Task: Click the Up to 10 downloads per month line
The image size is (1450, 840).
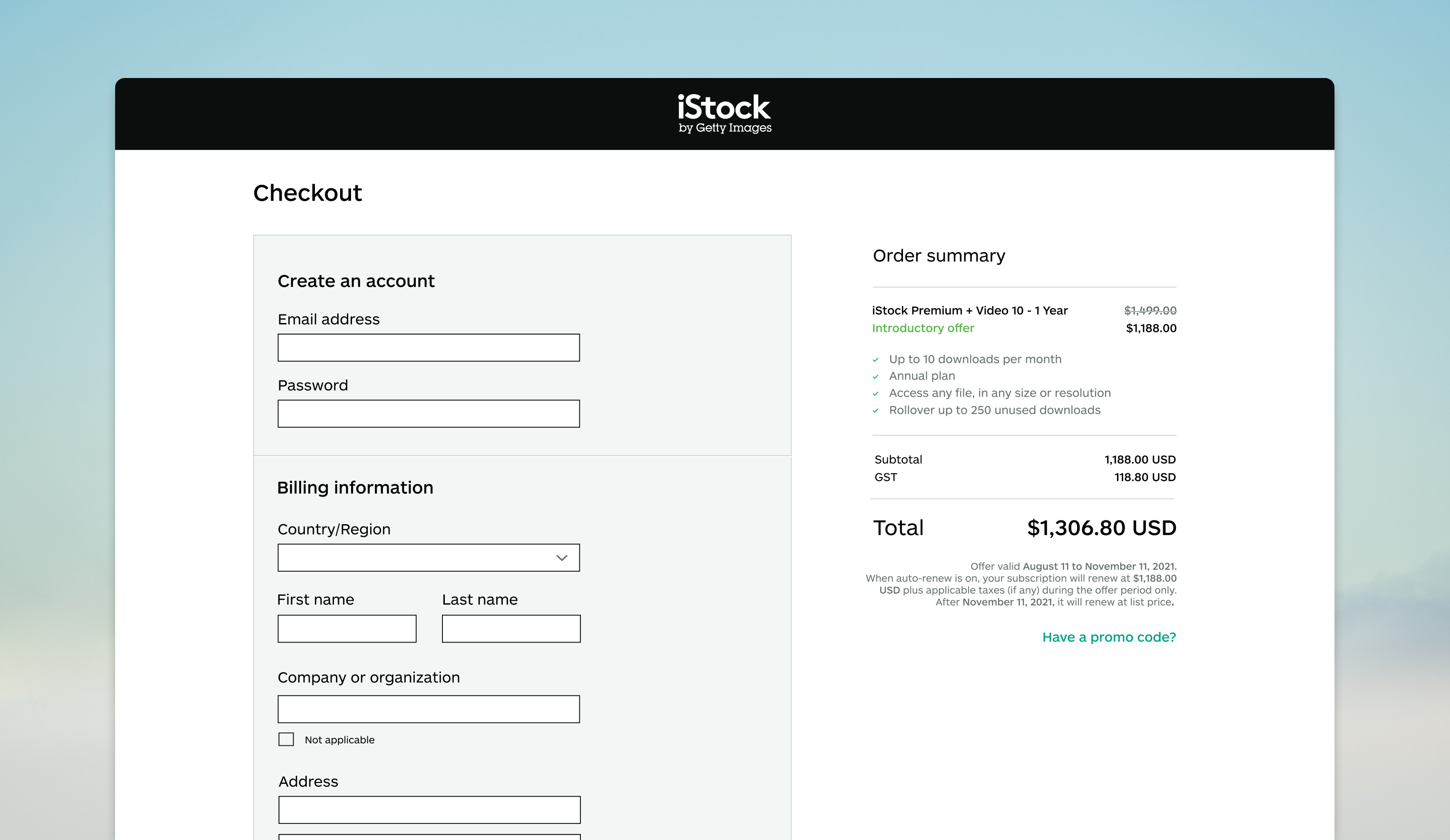Action: point(975,359)
